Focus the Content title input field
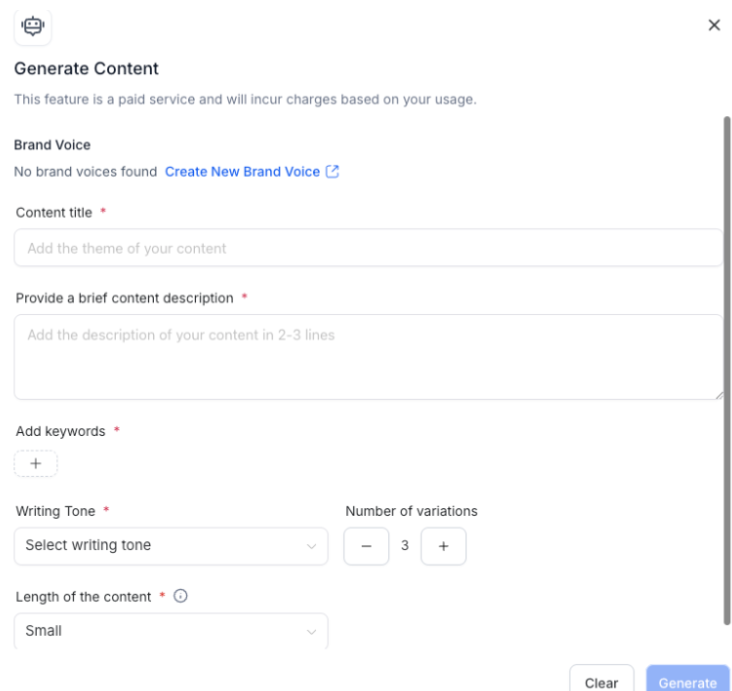 point(367,248)
